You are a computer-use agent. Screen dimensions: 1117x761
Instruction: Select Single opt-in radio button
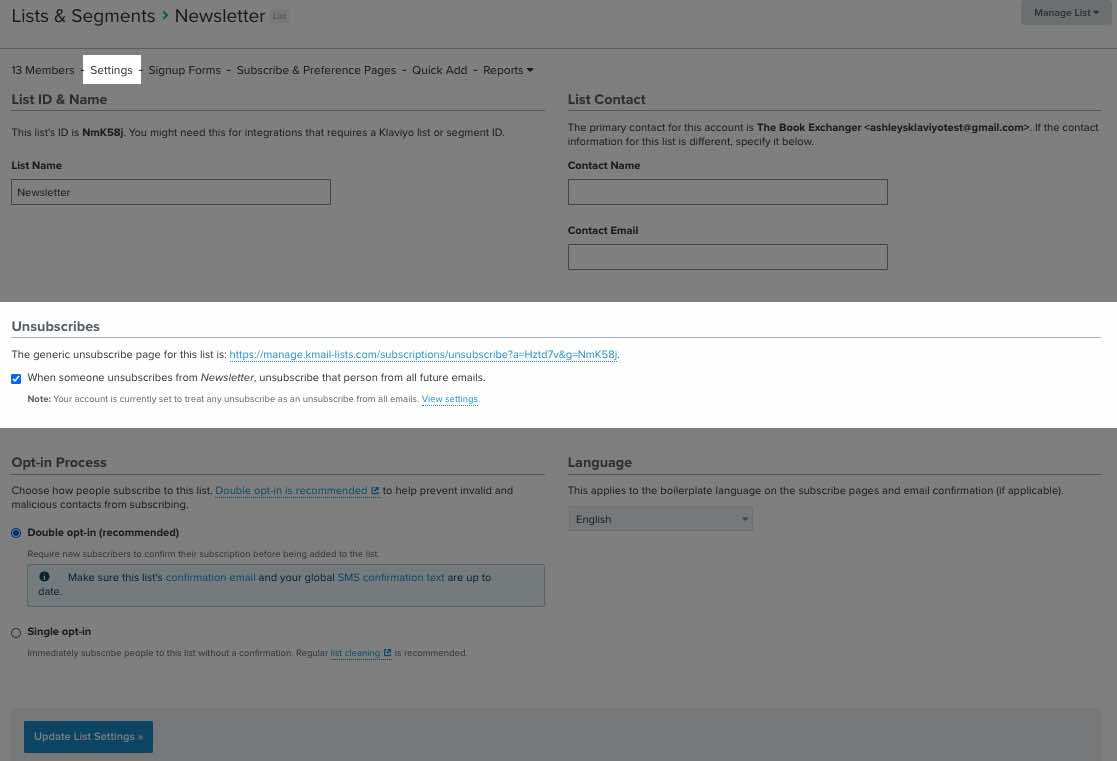16,632
